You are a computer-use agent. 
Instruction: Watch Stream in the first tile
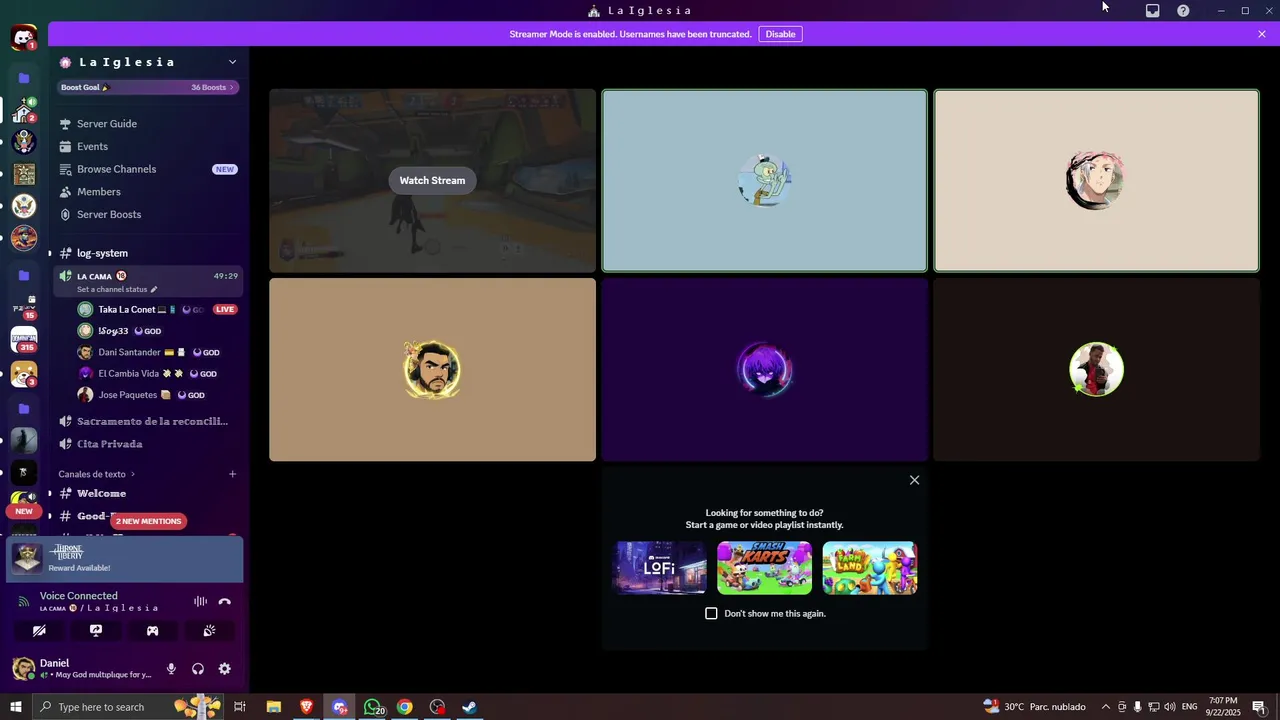pyautogui.click(x=432, y=181)
